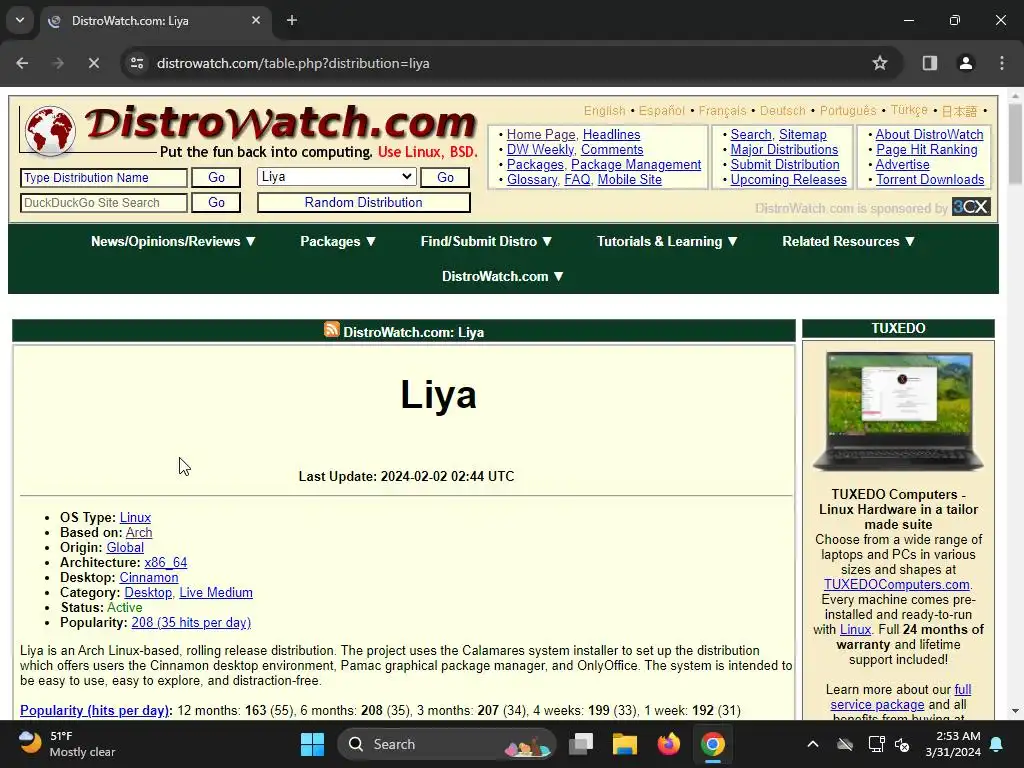
Task: Open a new browser tab
Action: tap(292, 20)
